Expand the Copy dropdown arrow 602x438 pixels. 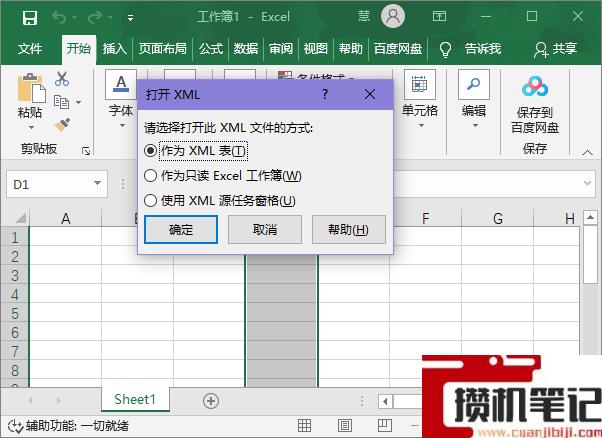[79, 102]
